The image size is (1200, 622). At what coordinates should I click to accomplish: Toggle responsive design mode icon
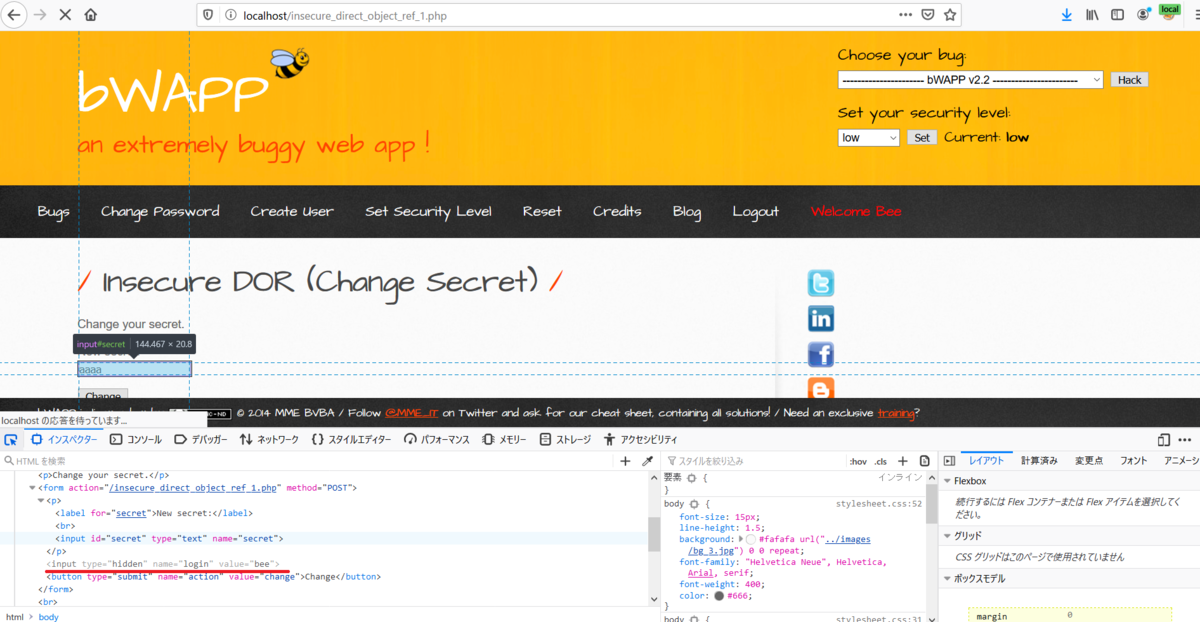click(1164, 439)
